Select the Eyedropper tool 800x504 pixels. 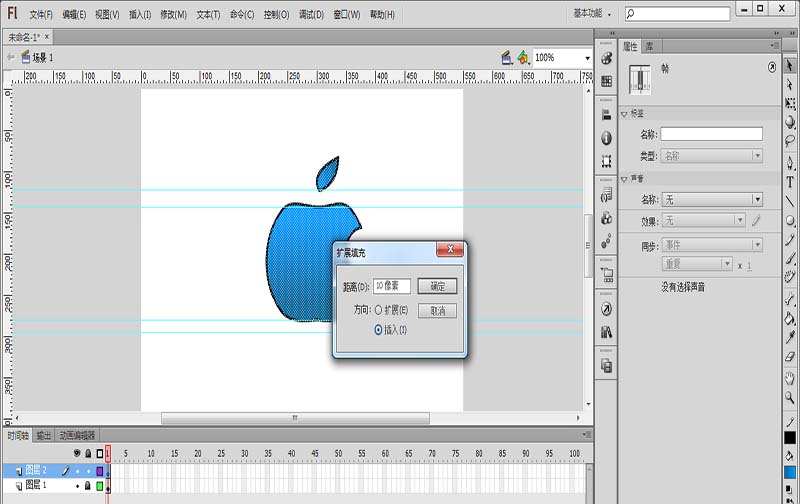(790, 337)
